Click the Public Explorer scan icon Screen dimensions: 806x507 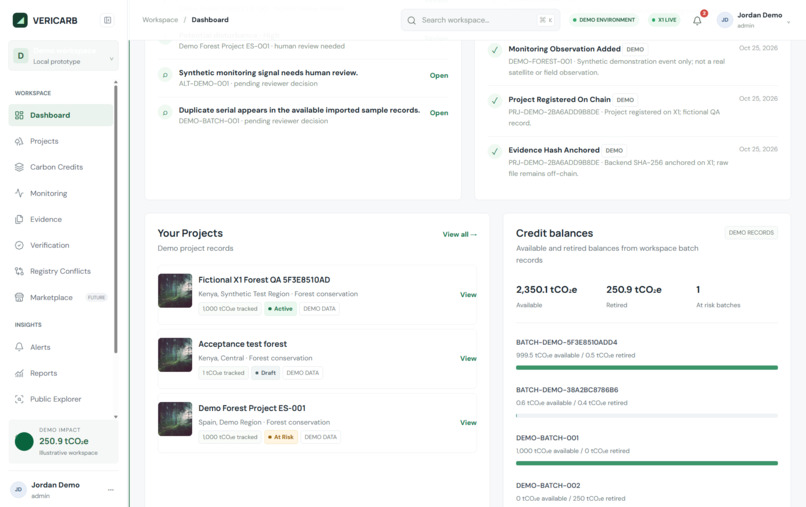click(19, 399)
